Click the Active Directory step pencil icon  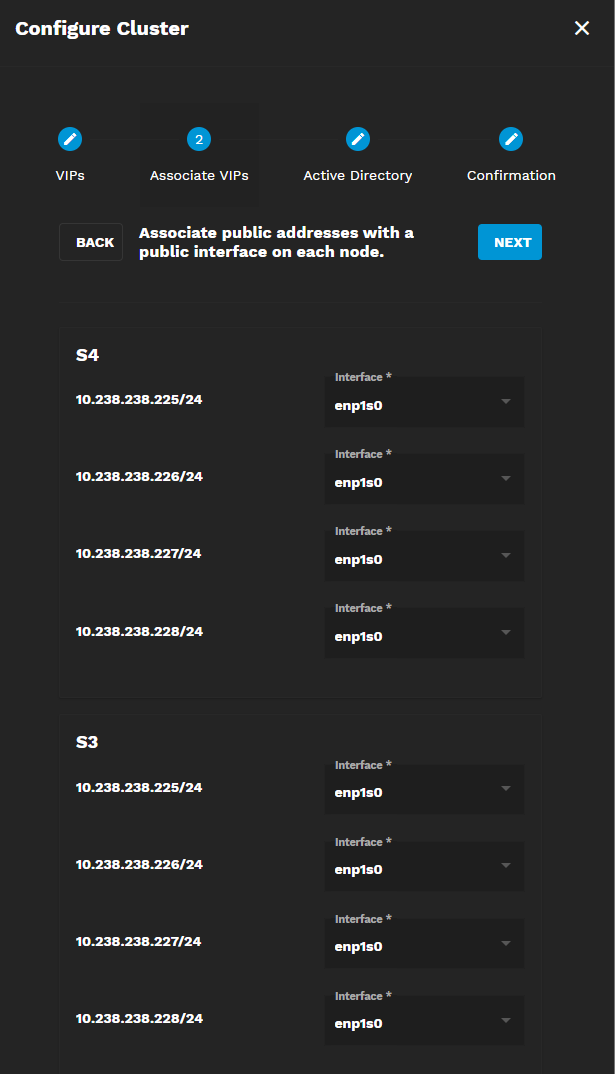coord(358,139)
